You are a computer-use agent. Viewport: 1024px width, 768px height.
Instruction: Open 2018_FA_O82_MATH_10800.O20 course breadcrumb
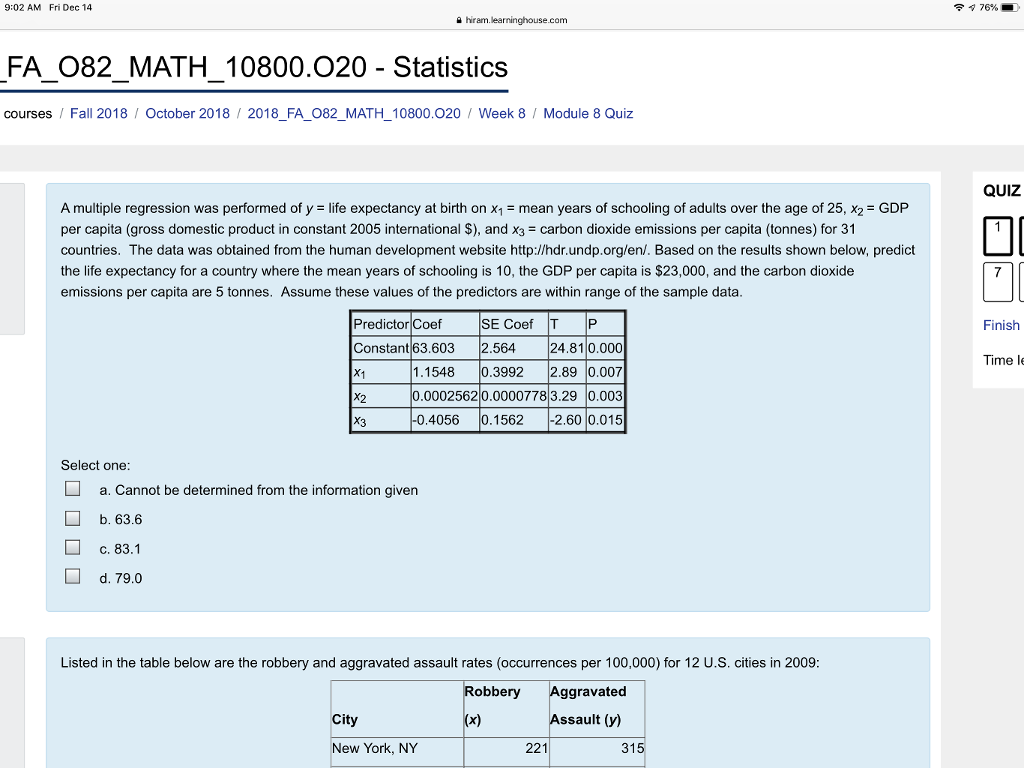354,114
